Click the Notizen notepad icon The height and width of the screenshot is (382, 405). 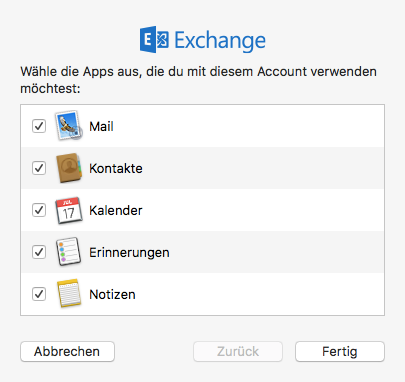pos(69,294)
